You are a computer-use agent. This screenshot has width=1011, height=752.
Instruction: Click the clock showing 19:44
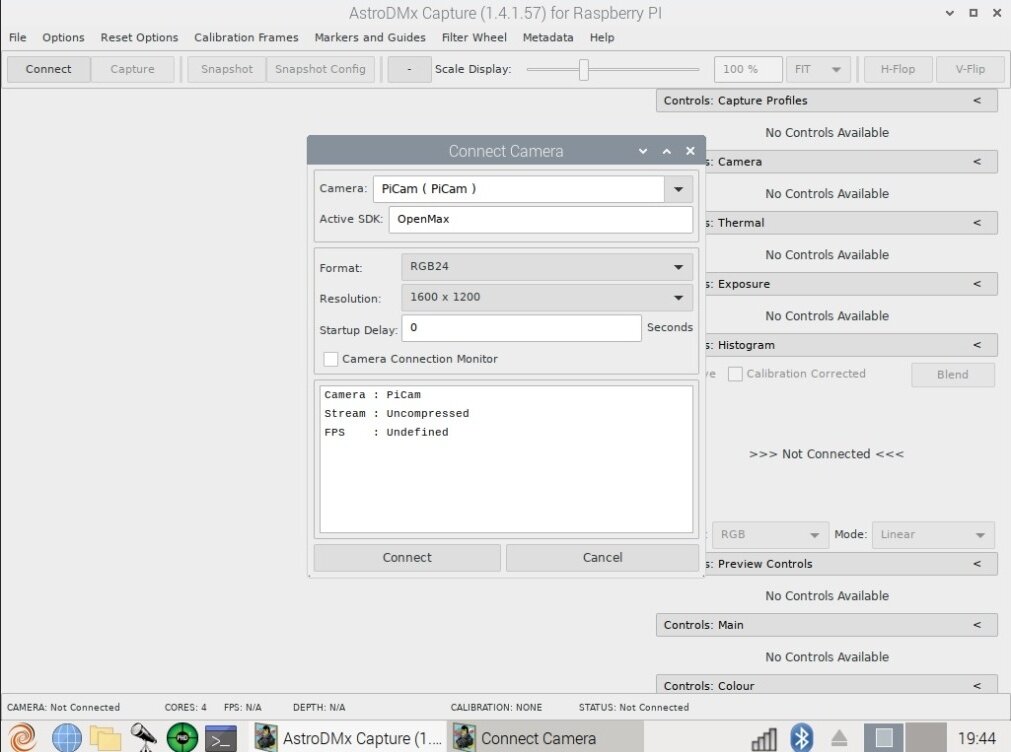(977, 738)
